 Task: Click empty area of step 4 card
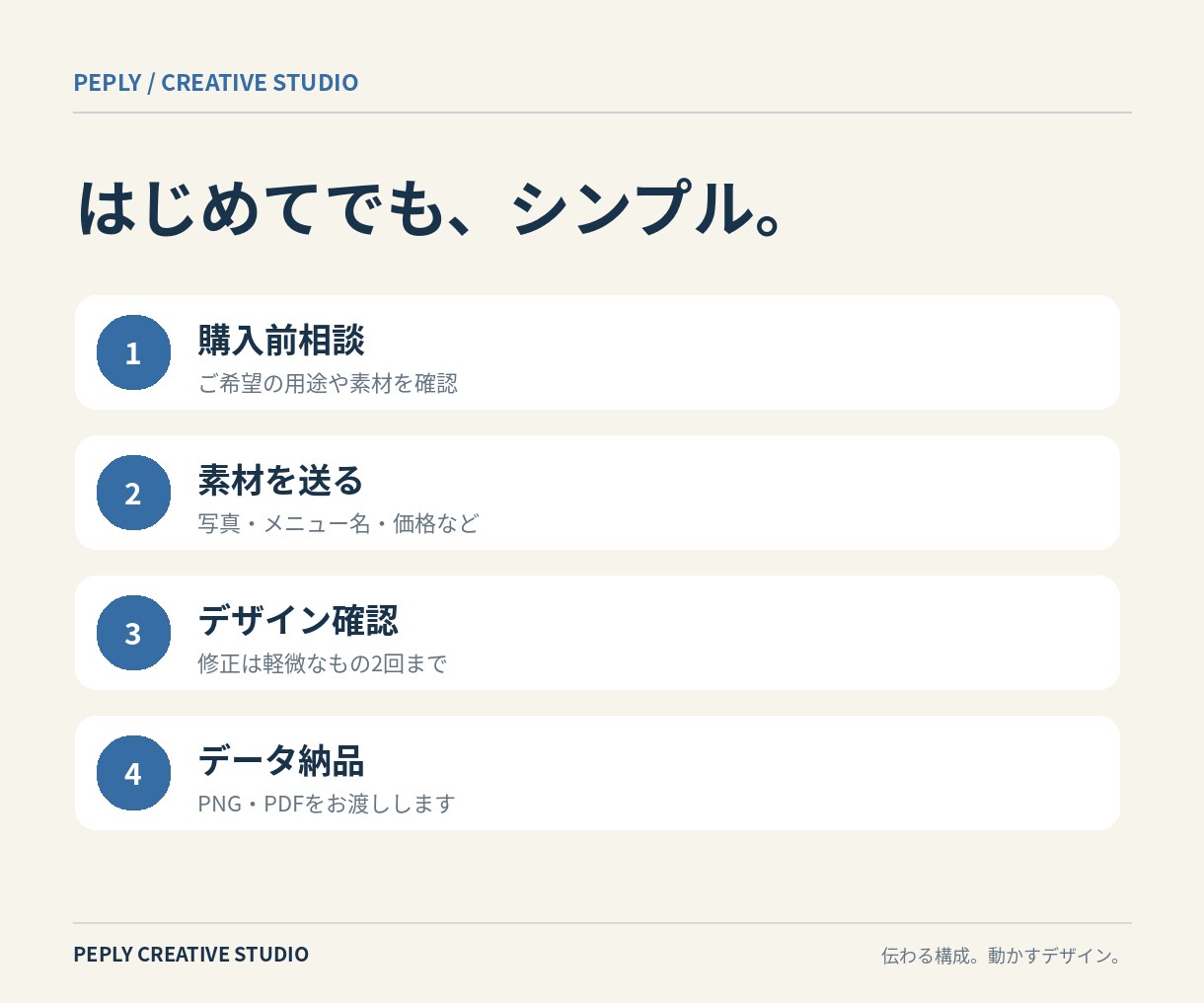(x=790, y=773)
